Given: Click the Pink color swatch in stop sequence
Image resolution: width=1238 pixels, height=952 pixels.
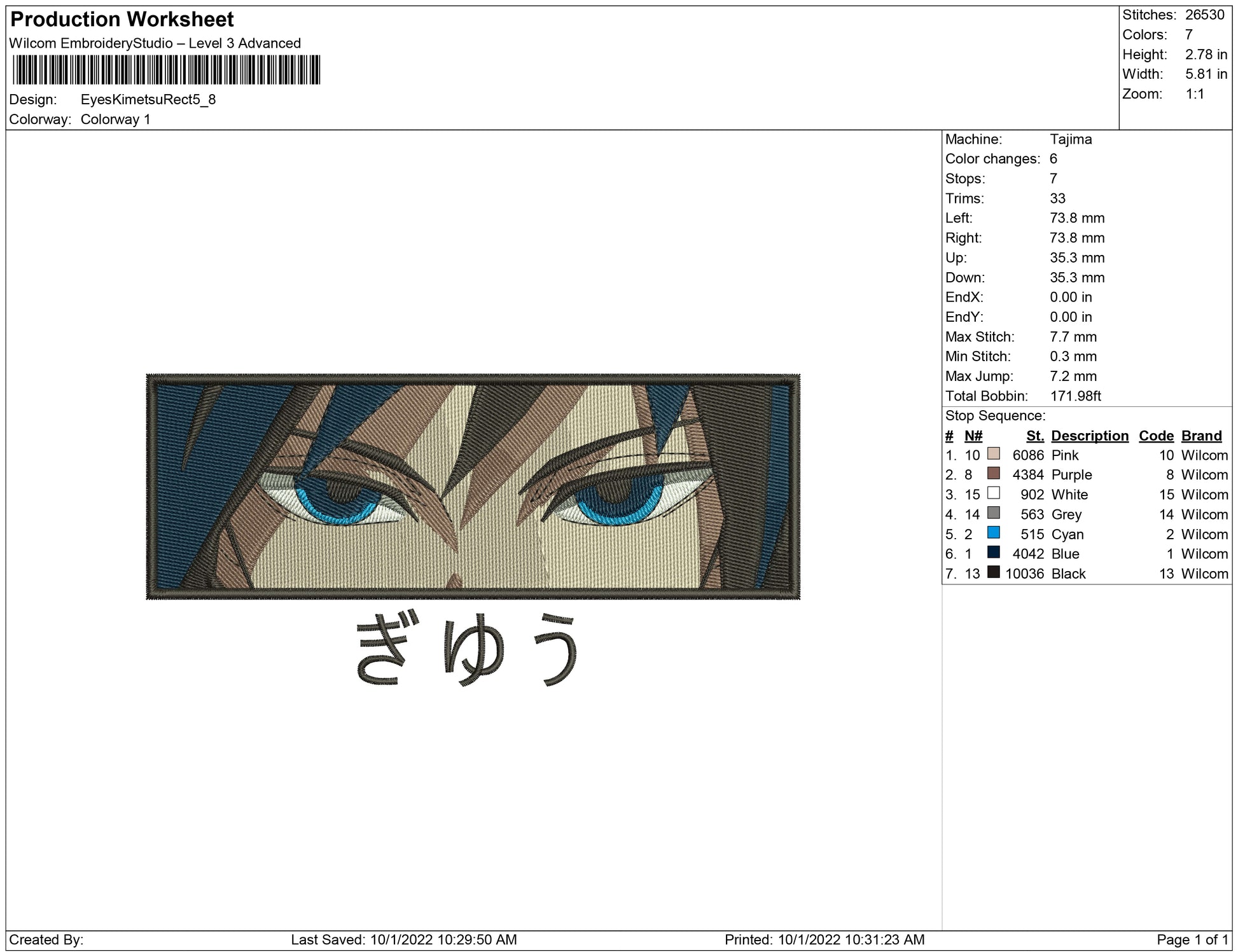Looking at the screenshot, I should pos(993,454).
